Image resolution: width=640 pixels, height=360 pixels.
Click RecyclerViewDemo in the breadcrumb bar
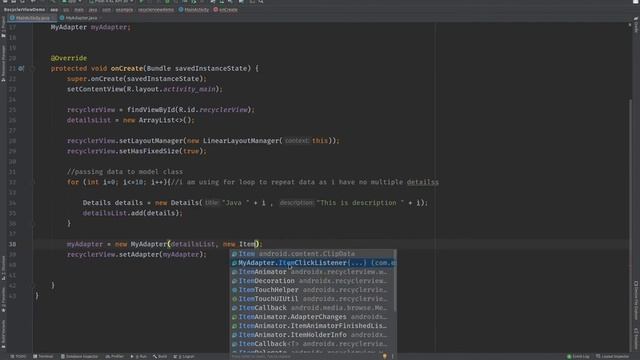(x=24, y=9)
